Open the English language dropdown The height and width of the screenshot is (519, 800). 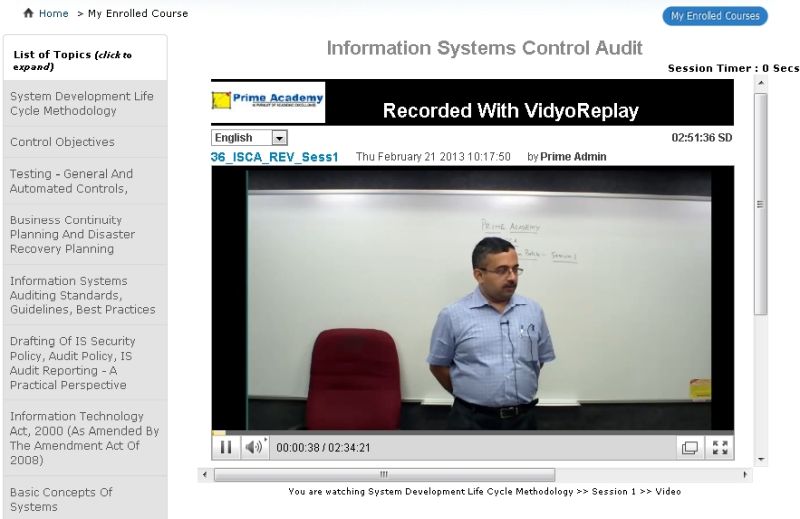pos(249,138)
